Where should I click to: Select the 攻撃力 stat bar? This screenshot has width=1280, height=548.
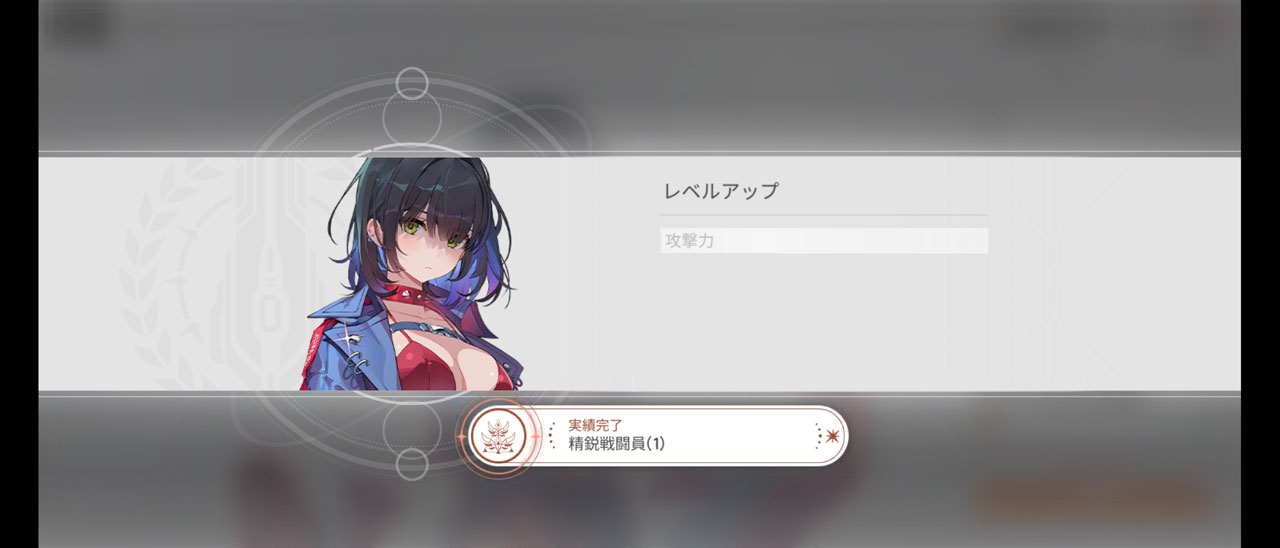coord(824,241)
